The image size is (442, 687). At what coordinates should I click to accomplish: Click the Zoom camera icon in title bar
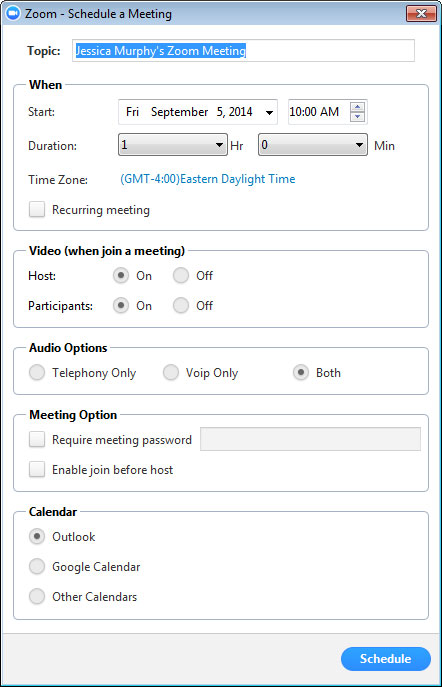tap(12, 13)
